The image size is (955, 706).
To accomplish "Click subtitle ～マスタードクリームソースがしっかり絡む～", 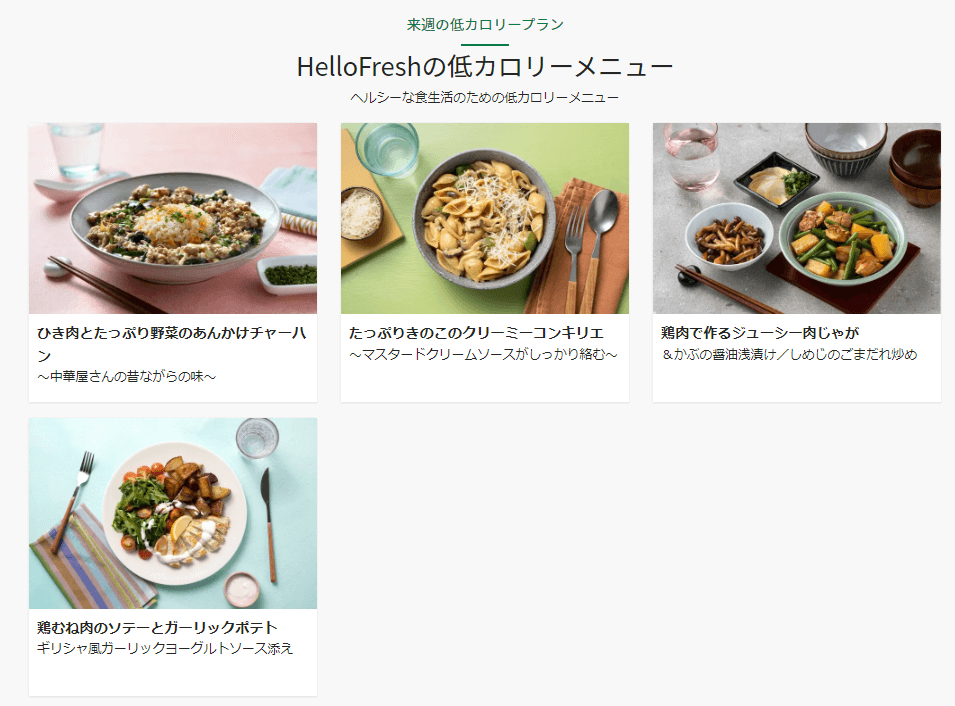I will 483,355.
